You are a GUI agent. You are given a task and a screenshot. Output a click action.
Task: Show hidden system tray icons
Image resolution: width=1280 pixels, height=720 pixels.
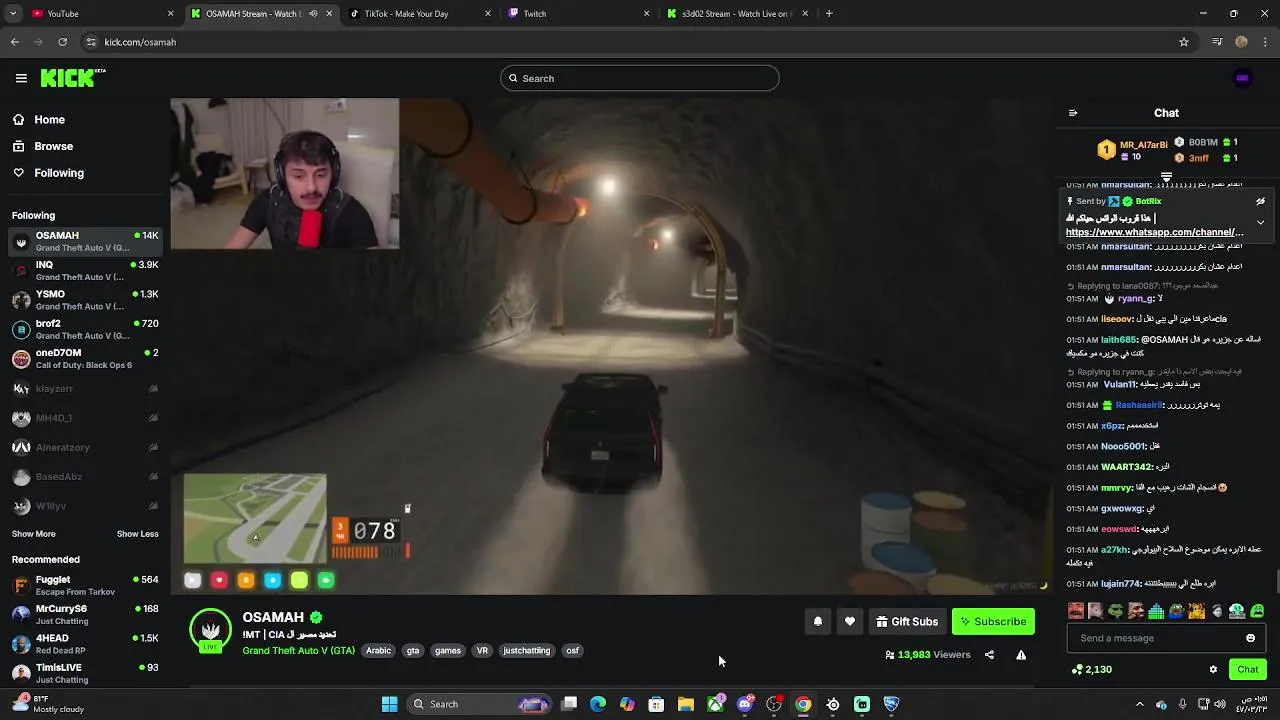click(1139, 704)
